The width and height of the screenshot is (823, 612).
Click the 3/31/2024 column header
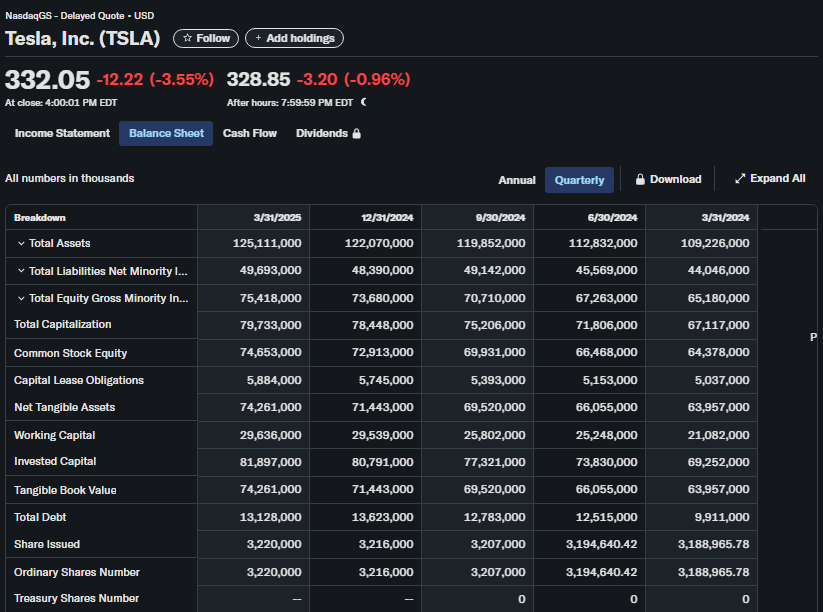[725, 218]
